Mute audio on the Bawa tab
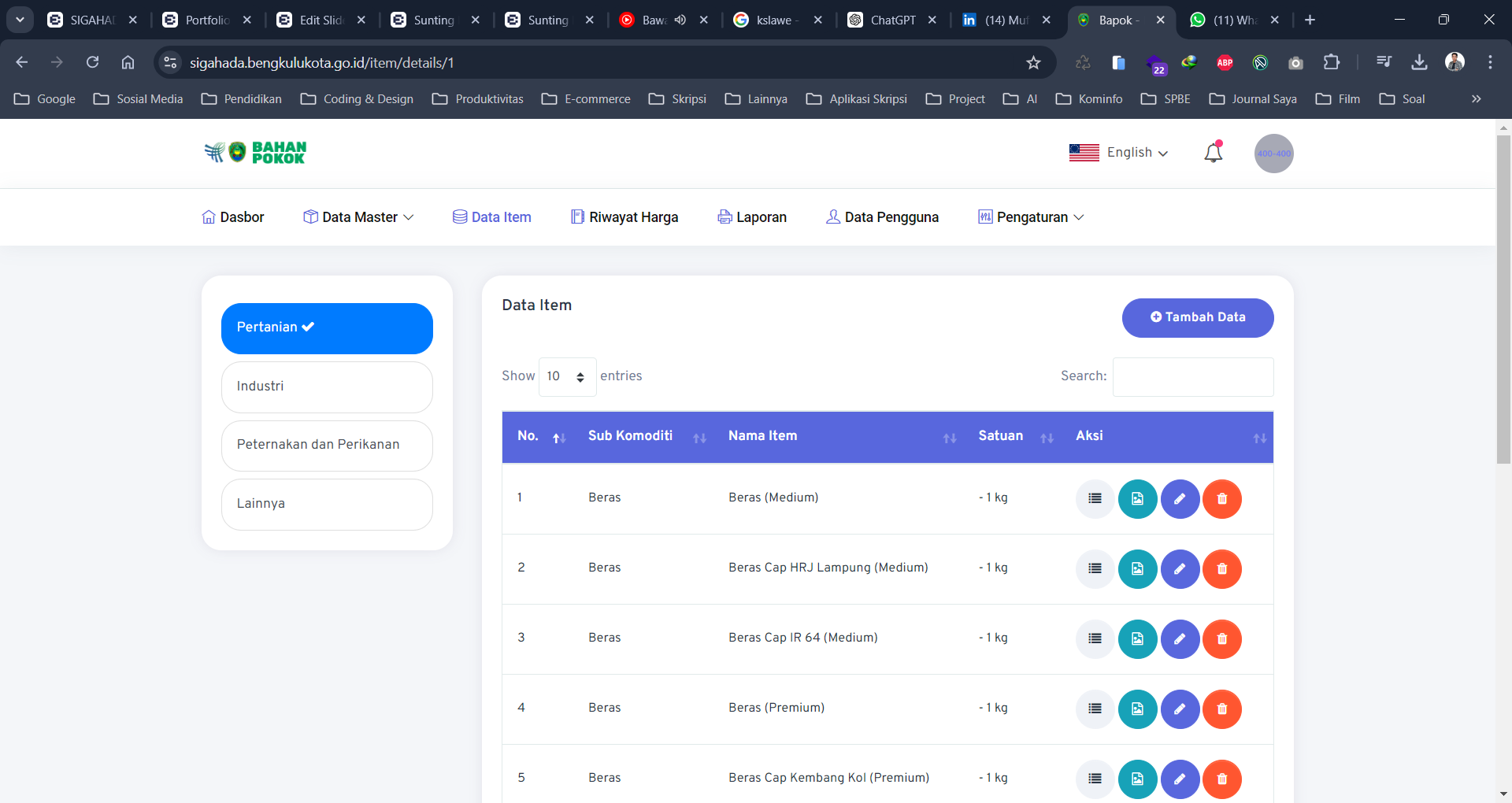The image size is (1512, 803). click(x=680, y=20)
